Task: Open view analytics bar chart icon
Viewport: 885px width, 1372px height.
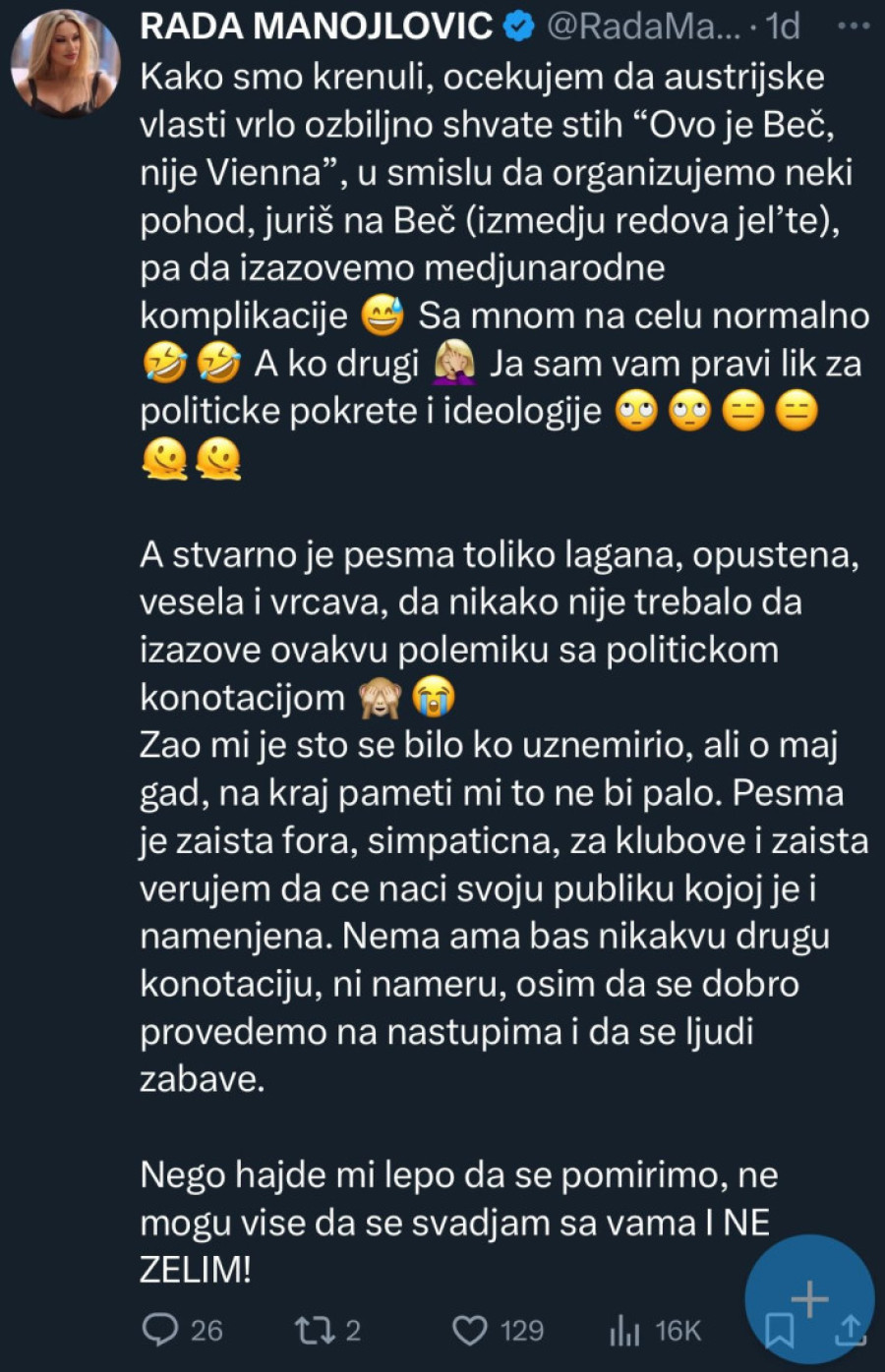Action: tap(624, 1331)
